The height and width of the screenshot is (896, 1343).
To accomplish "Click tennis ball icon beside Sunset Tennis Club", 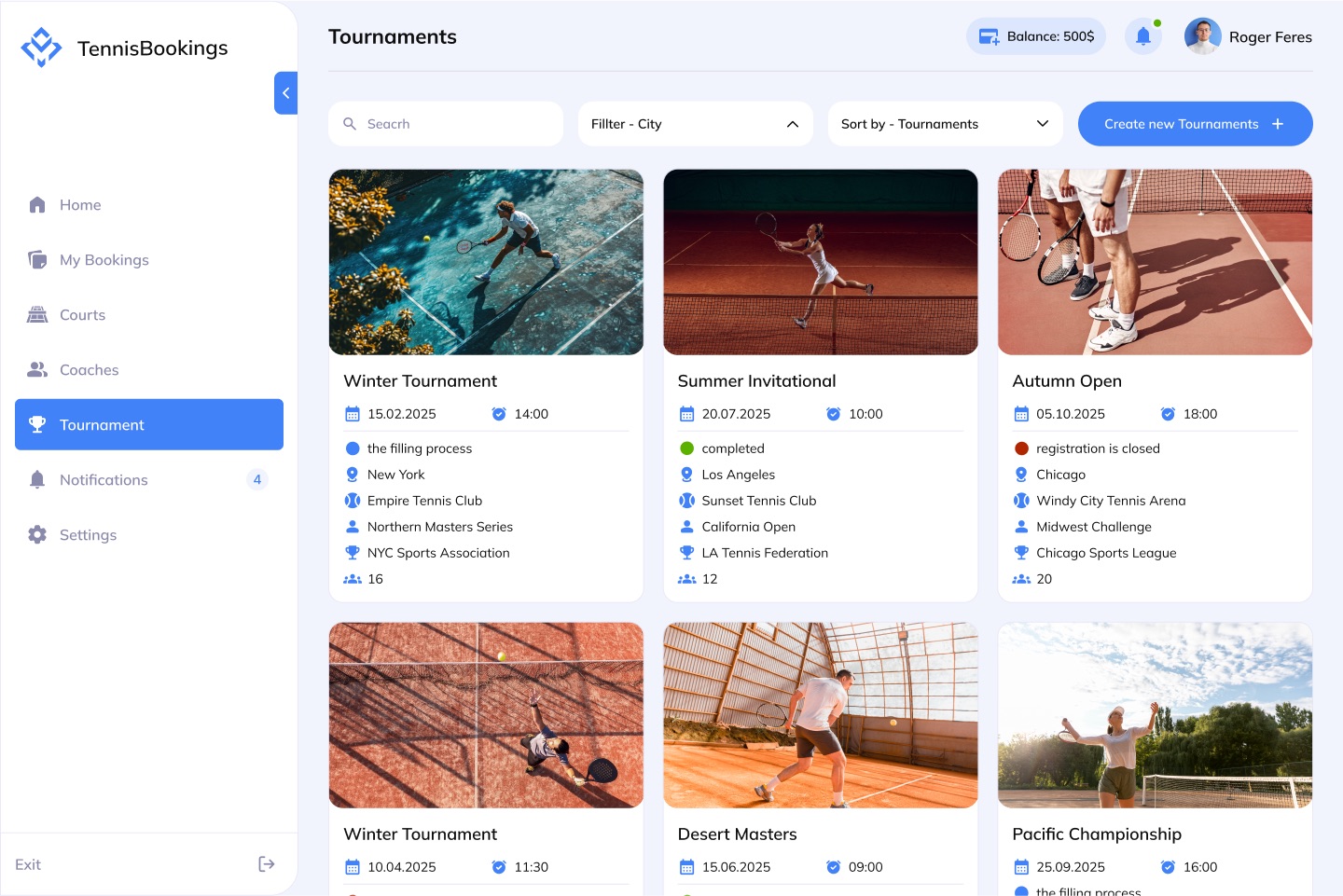I will (687, 501).
